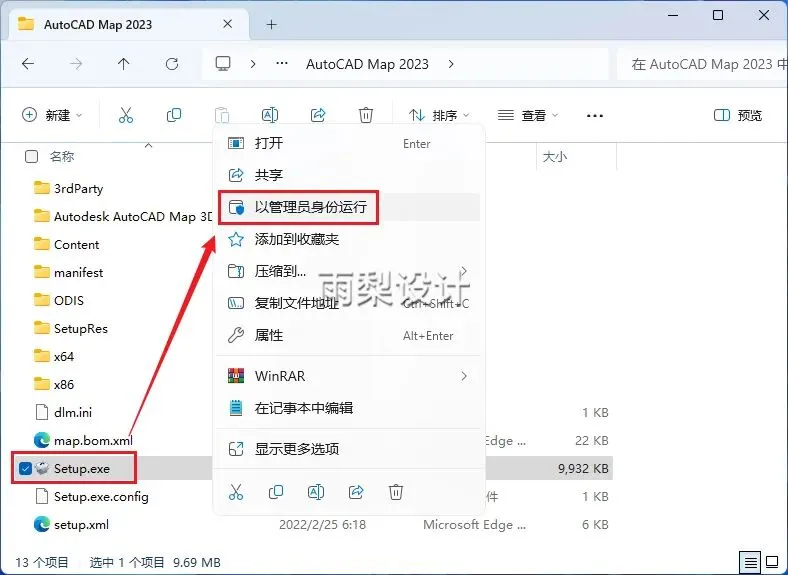788x575 pixels.
Task: Open the 3rdParty folder icon
Action: pos(42,188)
